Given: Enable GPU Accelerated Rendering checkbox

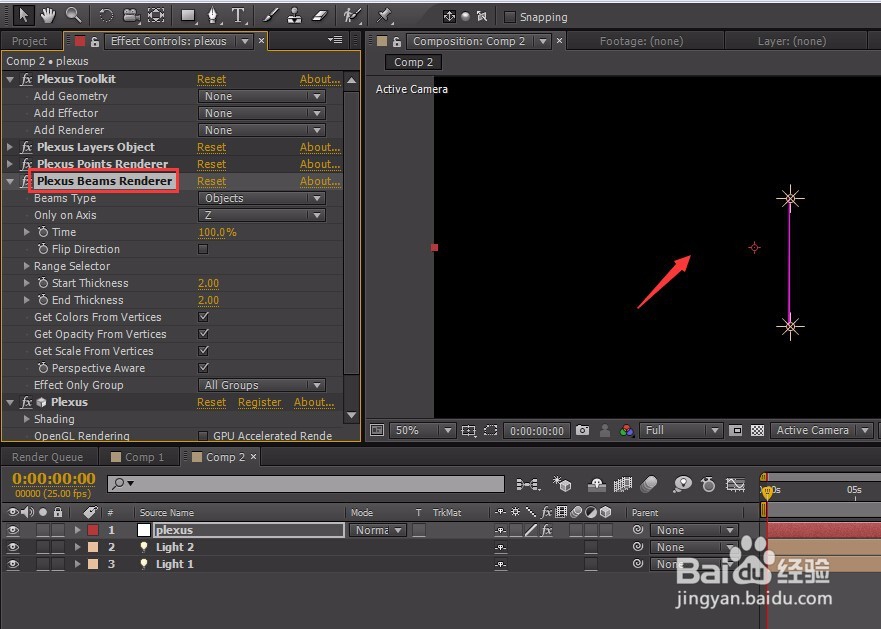Looking at the screenshot, I should tap(203, 436).
